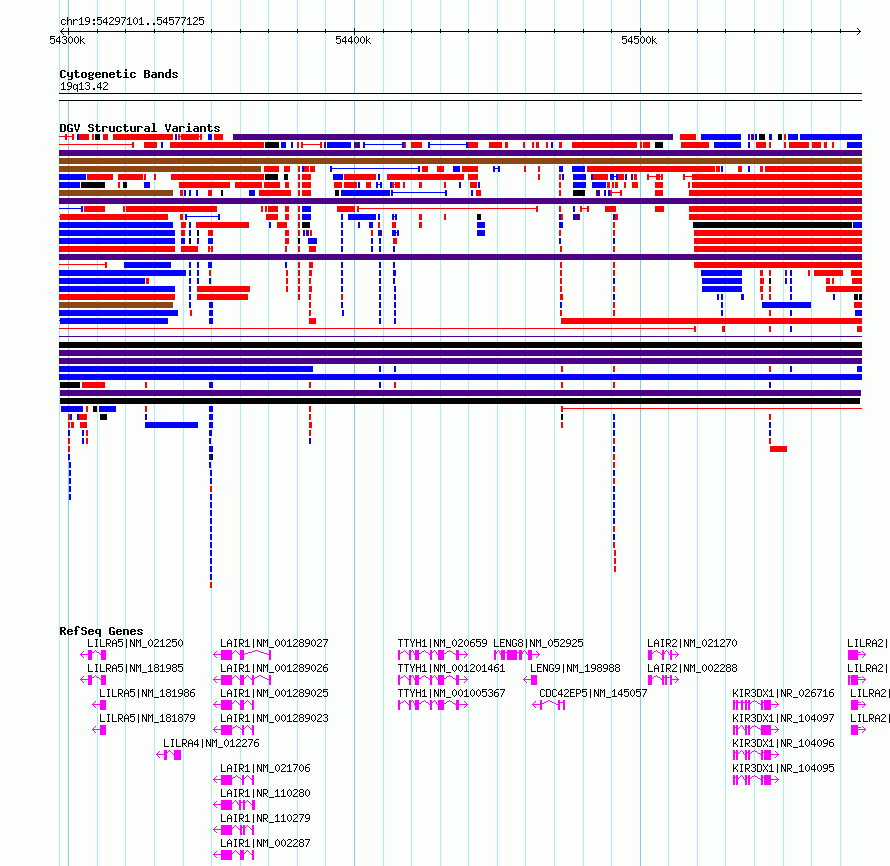Screen dimensions: 890x866
Task: Open the LAIR1|NM_002287 label
Action: pyautogui.click(x=265, y=843)
